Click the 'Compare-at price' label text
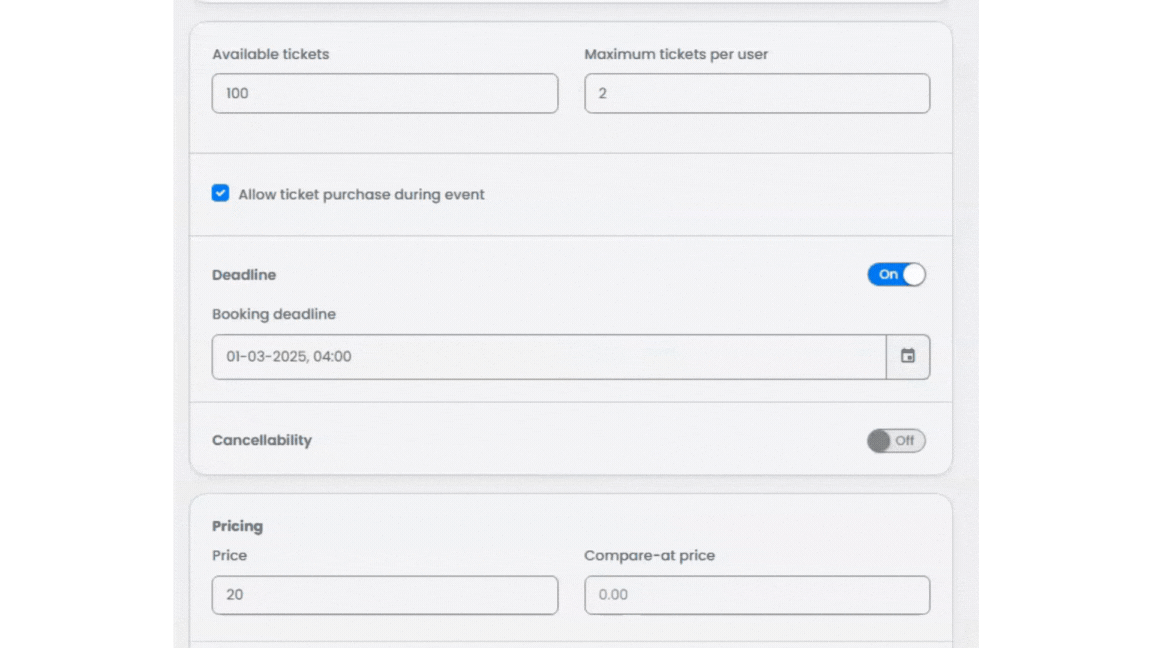1152x648 pixels. coord(649,555)
